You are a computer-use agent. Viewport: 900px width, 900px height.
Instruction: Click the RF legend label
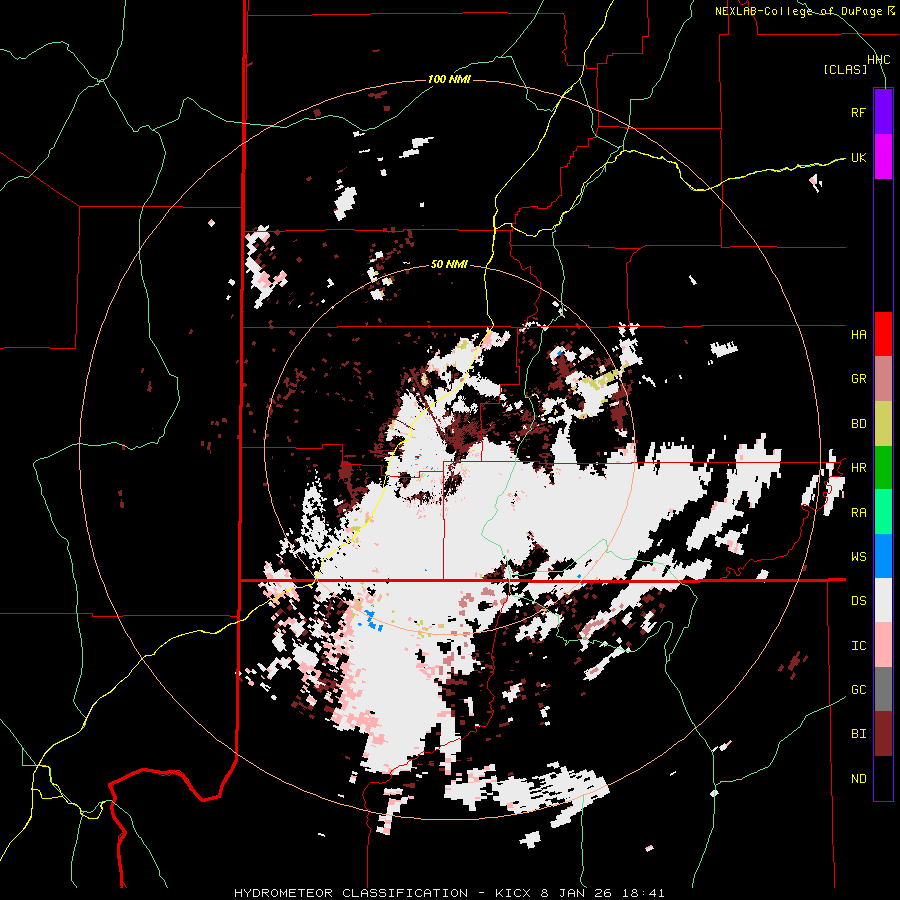click(x=858, y=112)
